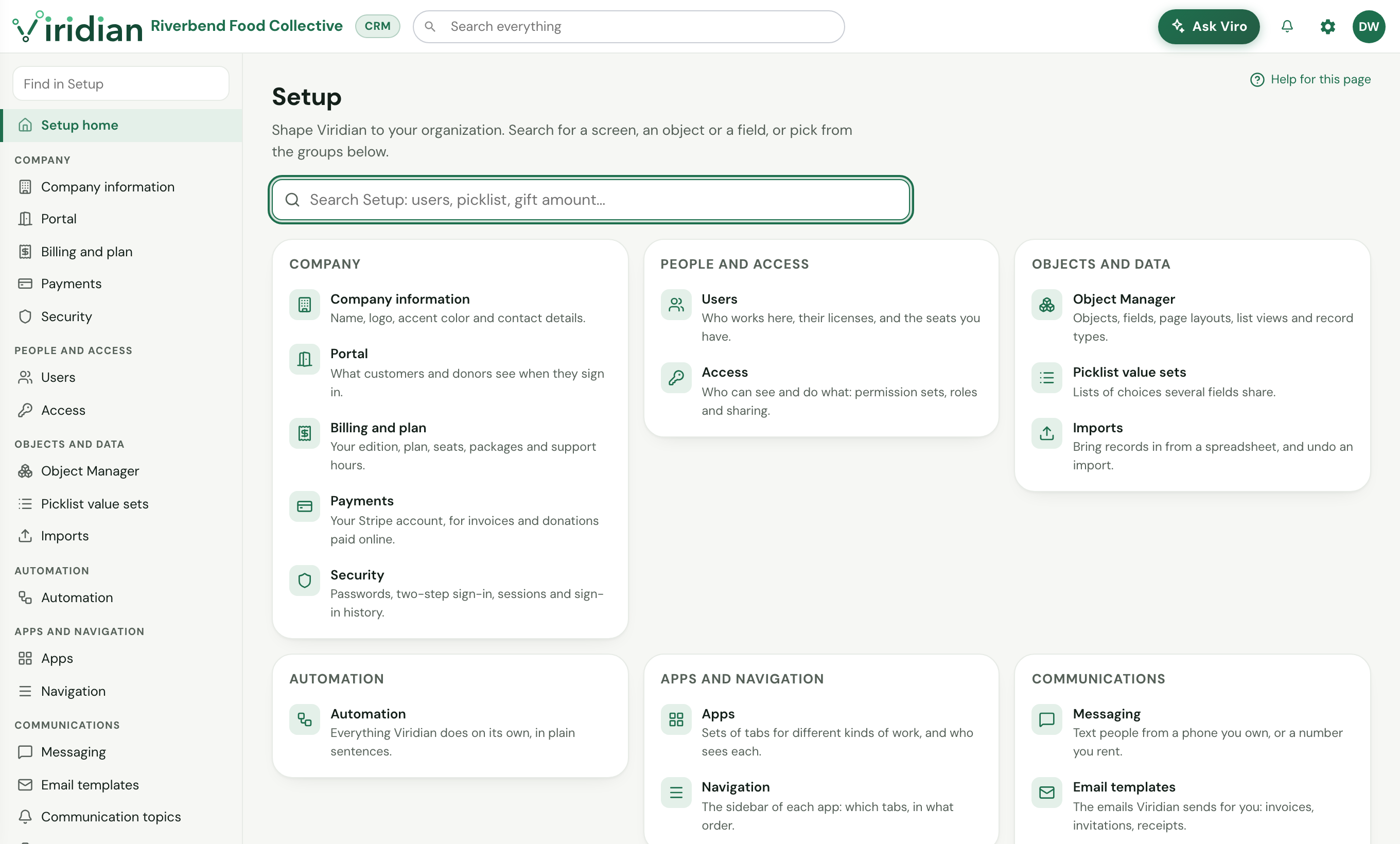Click the help question-mark icon
The width and height of the screenshot is (1400, 844).
(1257, 80)
